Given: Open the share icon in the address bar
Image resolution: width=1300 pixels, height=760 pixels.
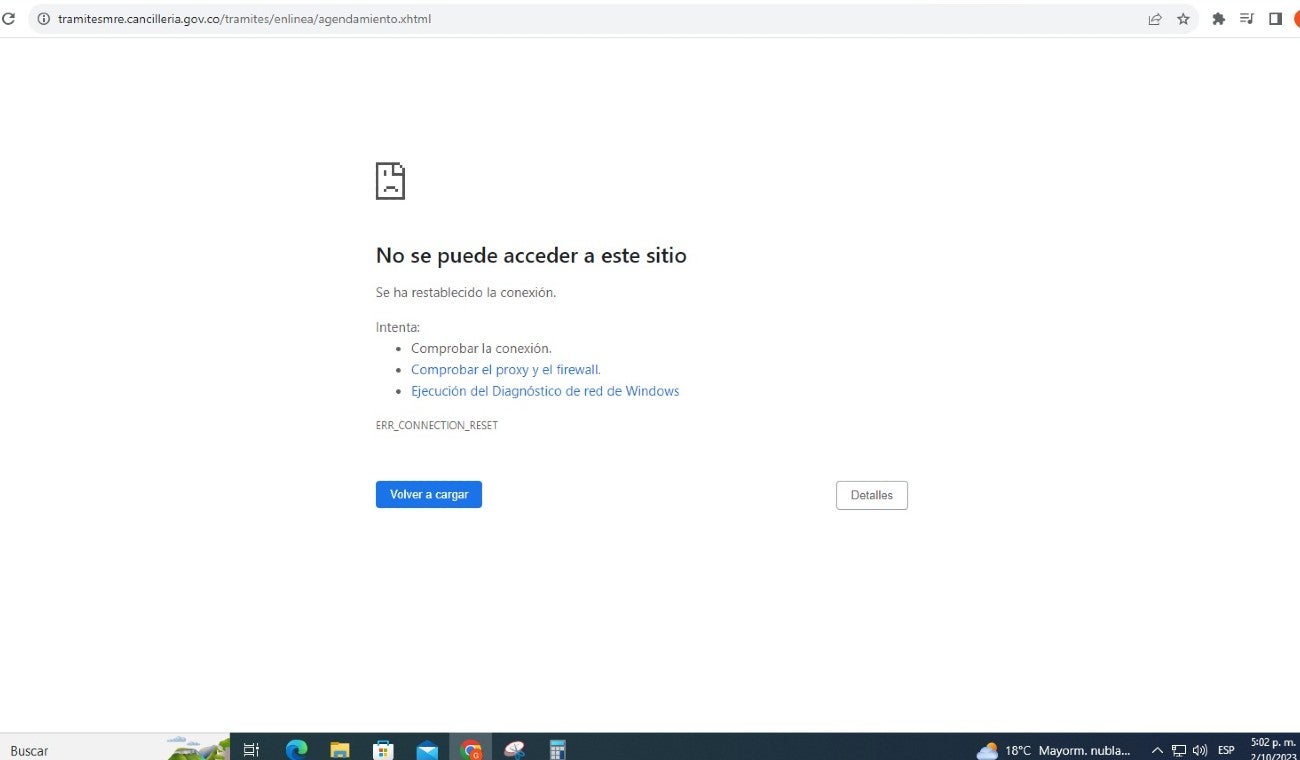Looking at the screenshot, I should tap(1155, 18).
